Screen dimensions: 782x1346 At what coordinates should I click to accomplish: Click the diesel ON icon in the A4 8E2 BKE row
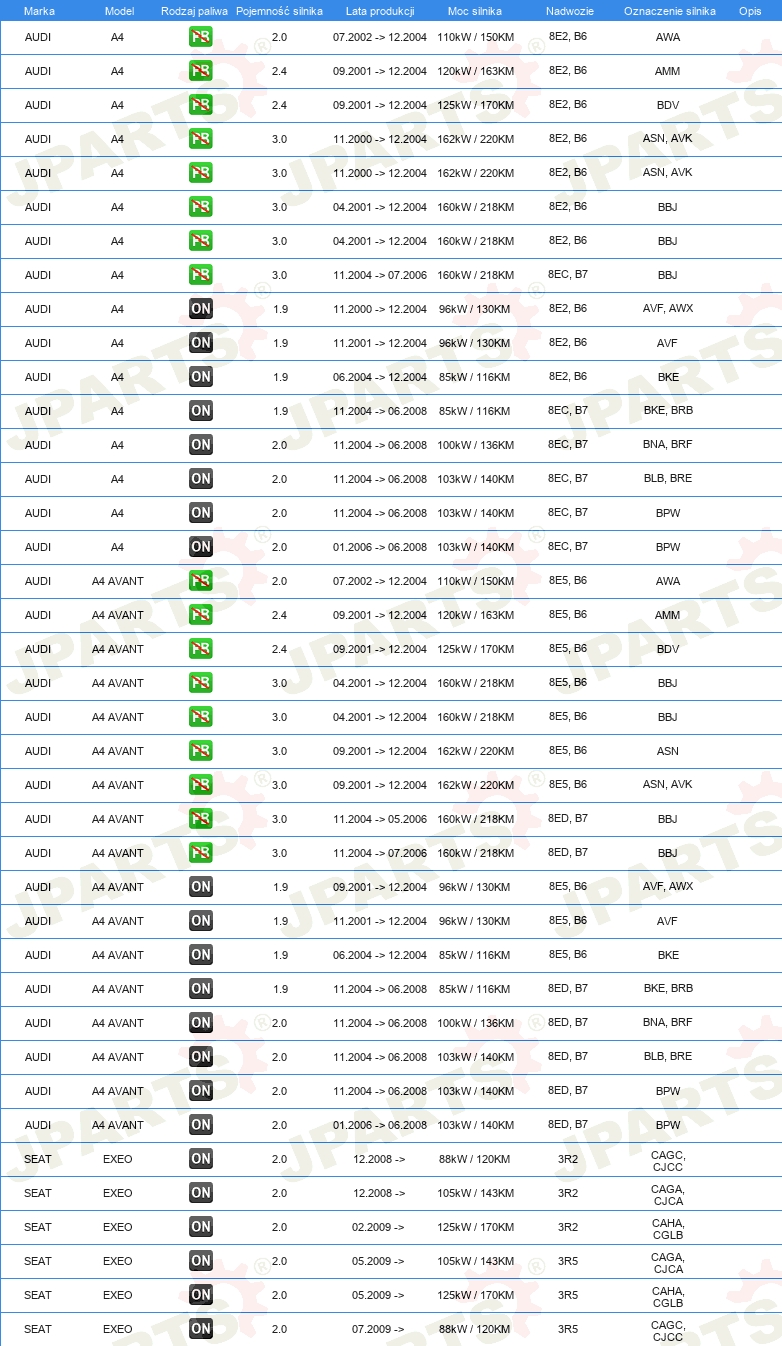click(x=200, y=377)
